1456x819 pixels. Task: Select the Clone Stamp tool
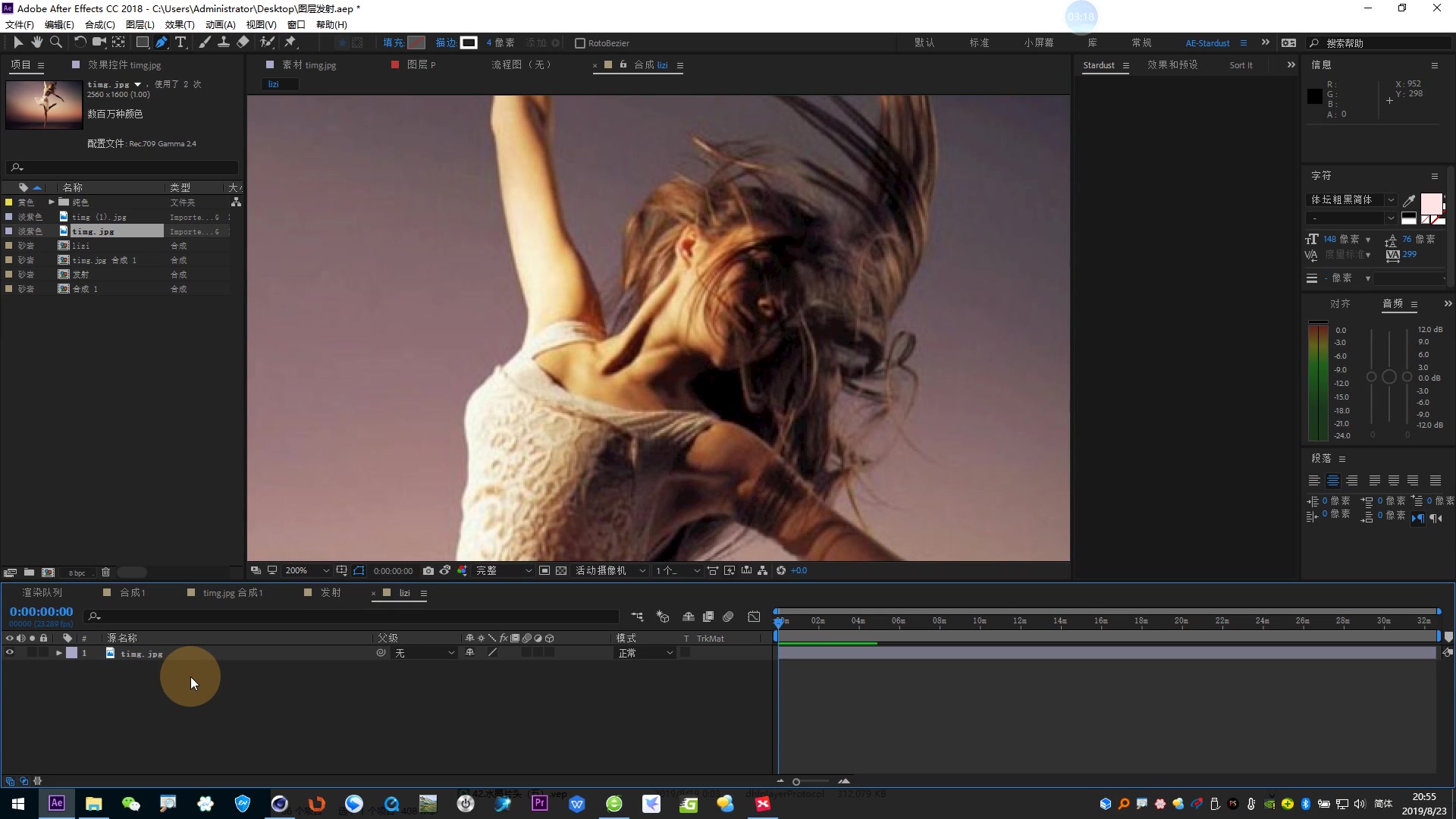(224, 42)
